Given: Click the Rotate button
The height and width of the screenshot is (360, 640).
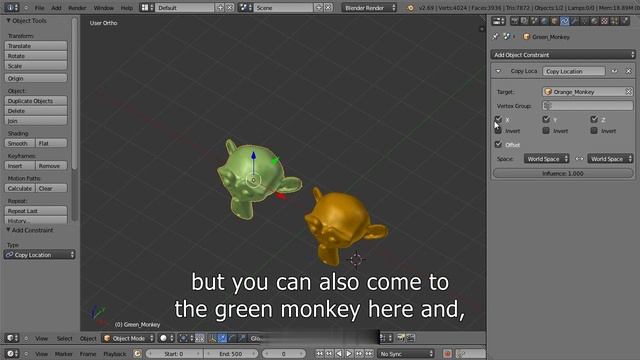Looking at the screenshot, I should click(x=36, y=56).
